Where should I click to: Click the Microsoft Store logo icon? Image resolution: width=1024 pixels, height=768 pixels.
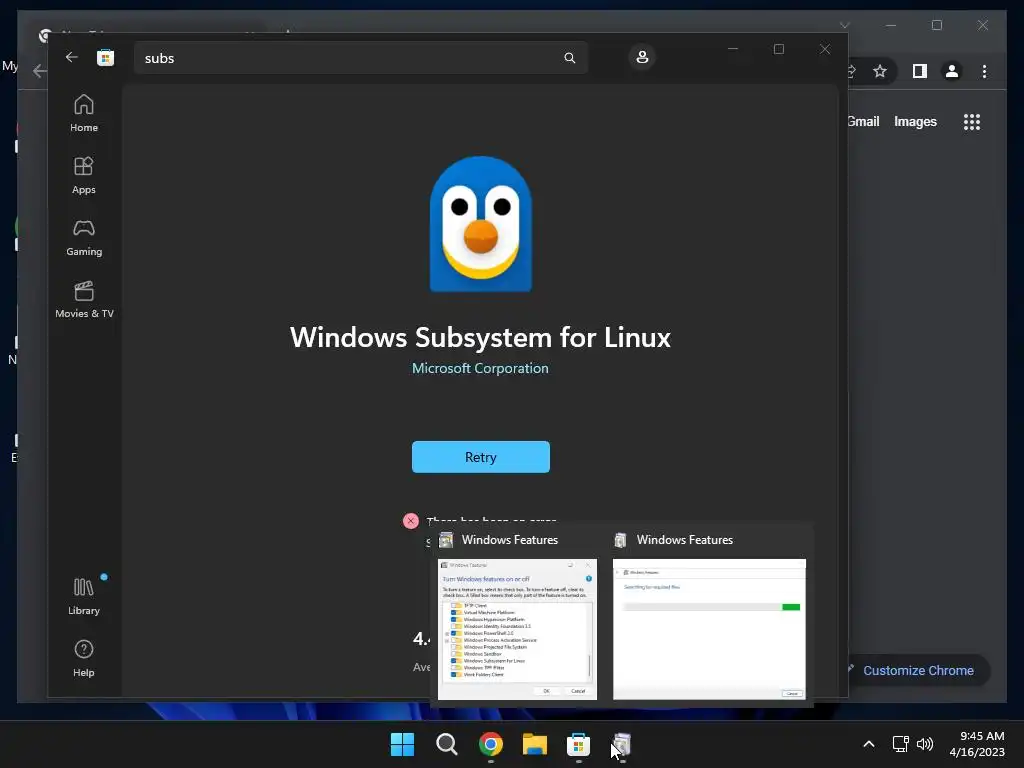(105, 57)
